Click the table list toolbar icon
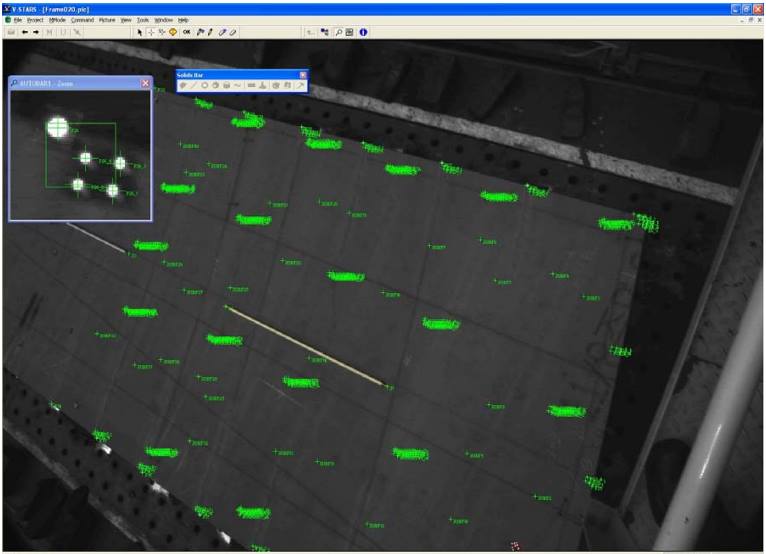The image size is (766, 554). [x=349, y=32]
